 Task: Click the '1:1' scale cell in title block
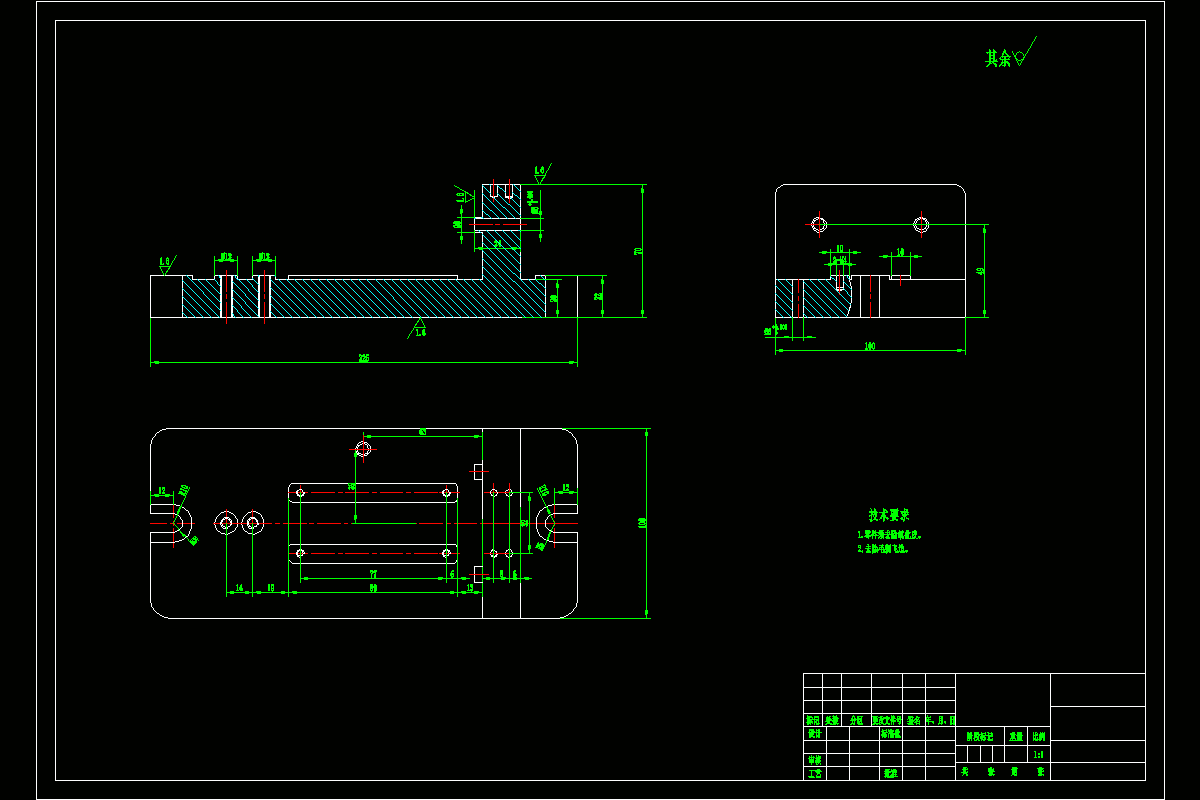click(x=1038, y=755)
